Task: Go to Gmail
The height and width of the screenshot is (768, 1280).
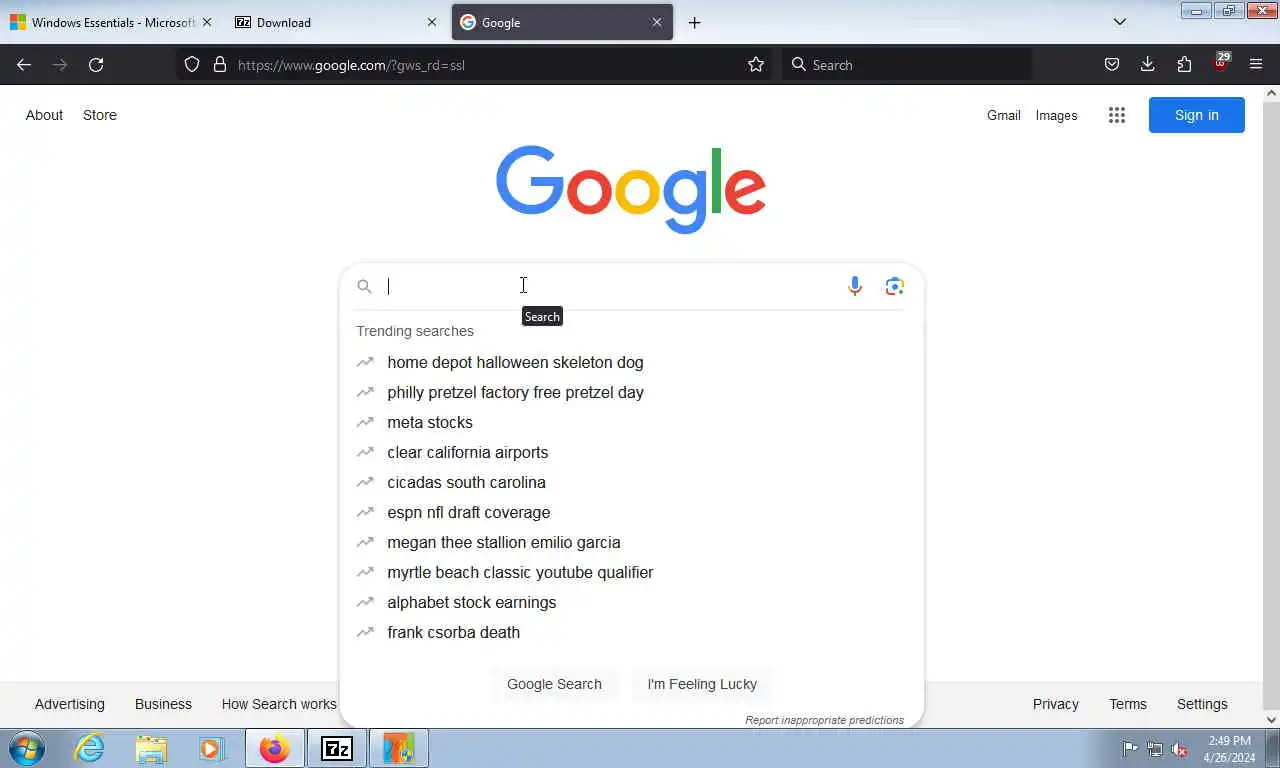Action: (1004, 115)
